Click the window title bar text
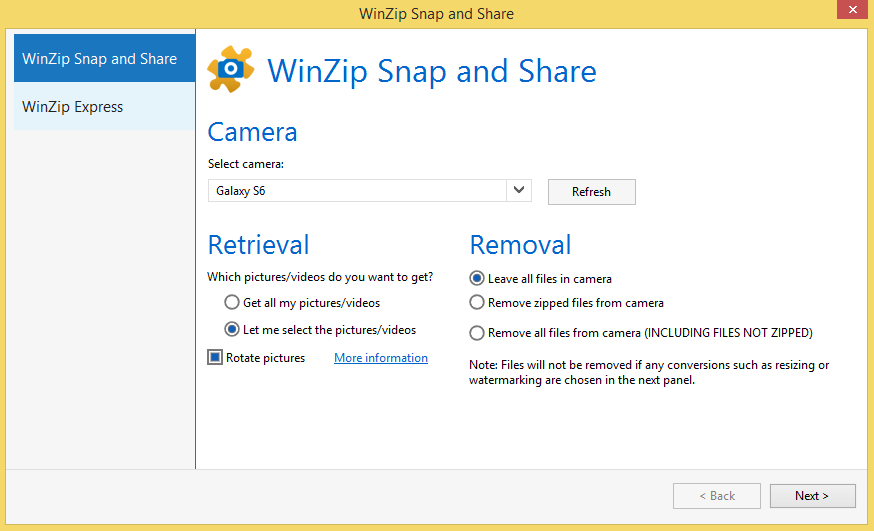Screen dimensions: 874x531 point(436,13)
